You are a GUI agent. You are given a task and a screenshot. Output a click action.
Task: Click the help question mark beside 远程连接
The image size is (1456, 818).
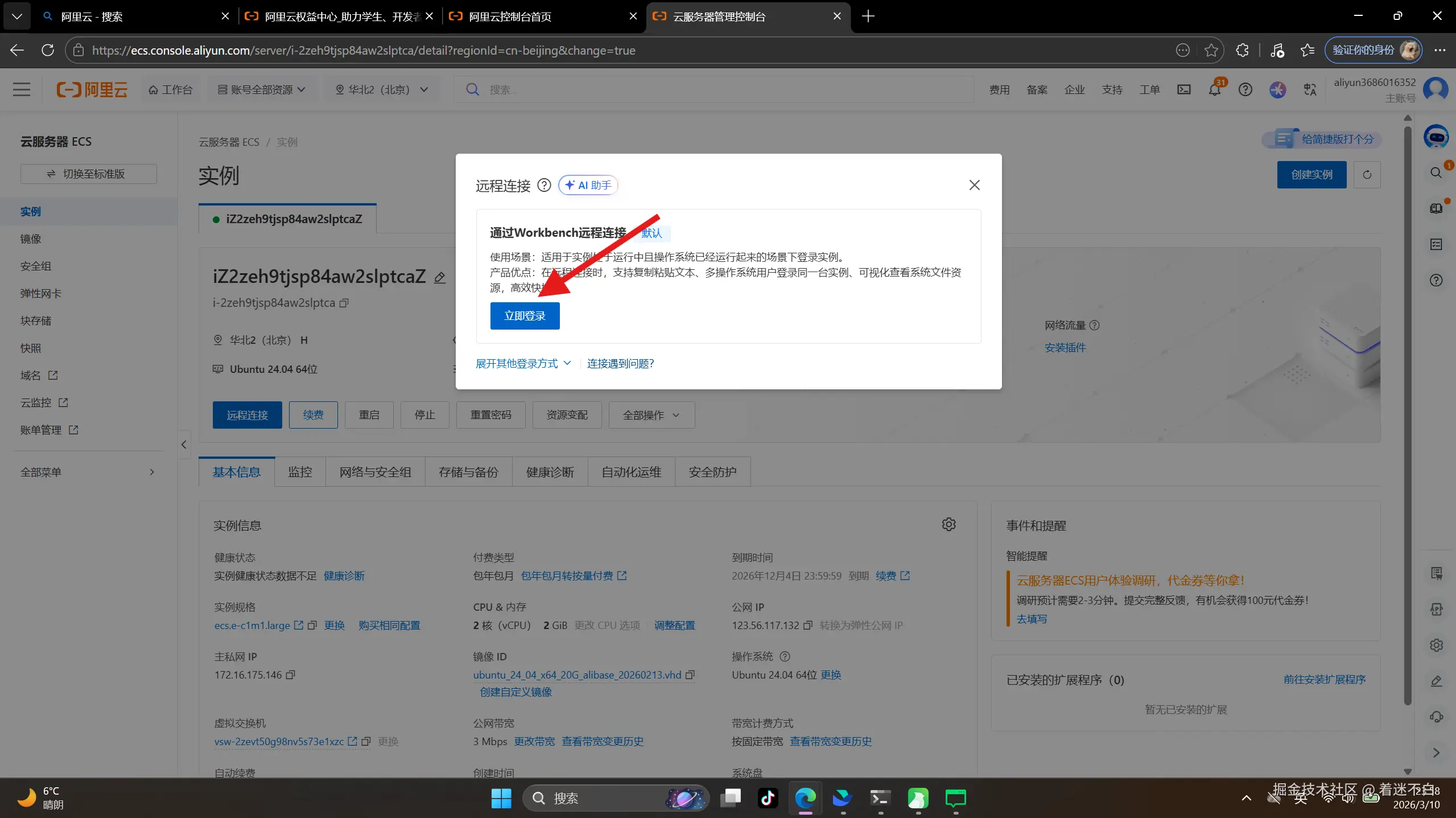(544, 186)
